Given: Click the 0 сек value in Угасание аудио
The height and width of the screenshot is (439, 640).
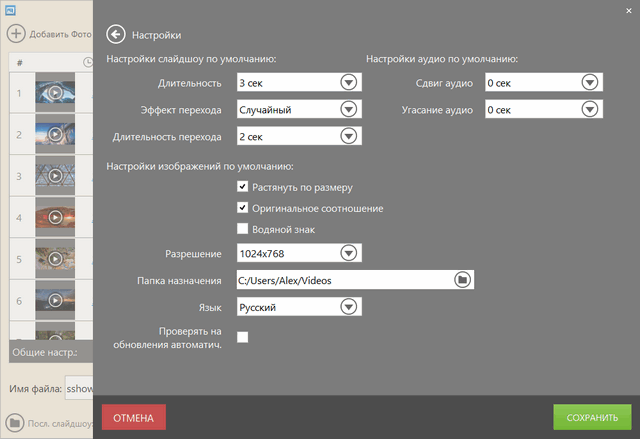Looking at the screenshot, I should click(x=499, y=110).
